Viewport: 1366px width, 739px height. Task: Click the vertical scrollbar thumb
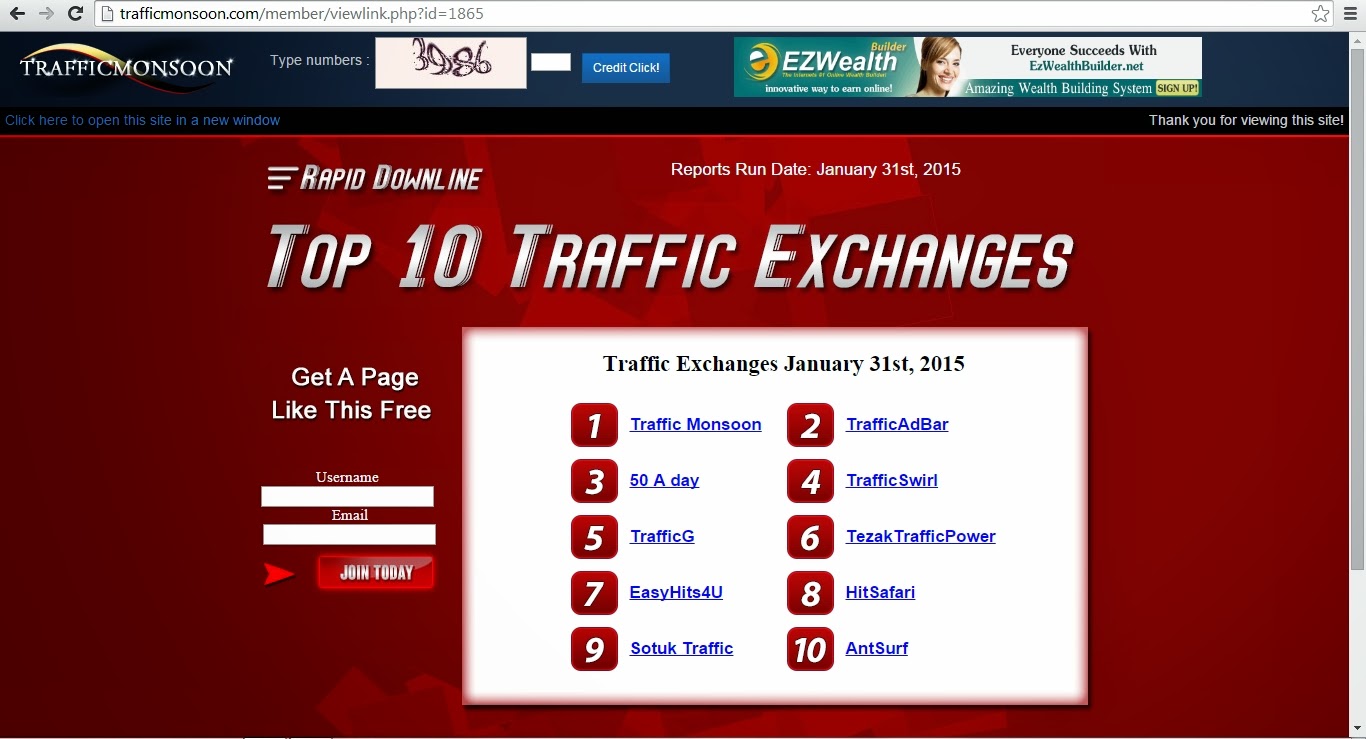point(1357,308)
